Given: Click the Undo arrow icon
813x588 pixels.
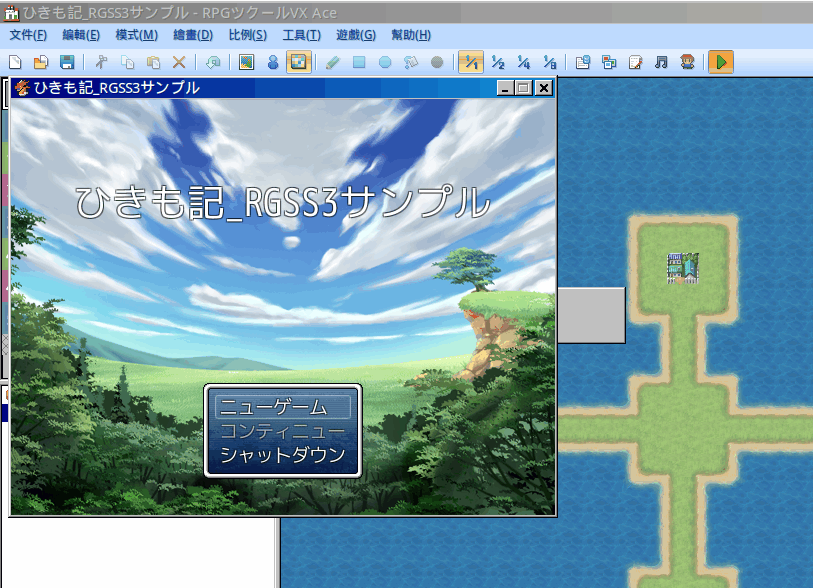Looking at the screenshot, I should 213,63.
